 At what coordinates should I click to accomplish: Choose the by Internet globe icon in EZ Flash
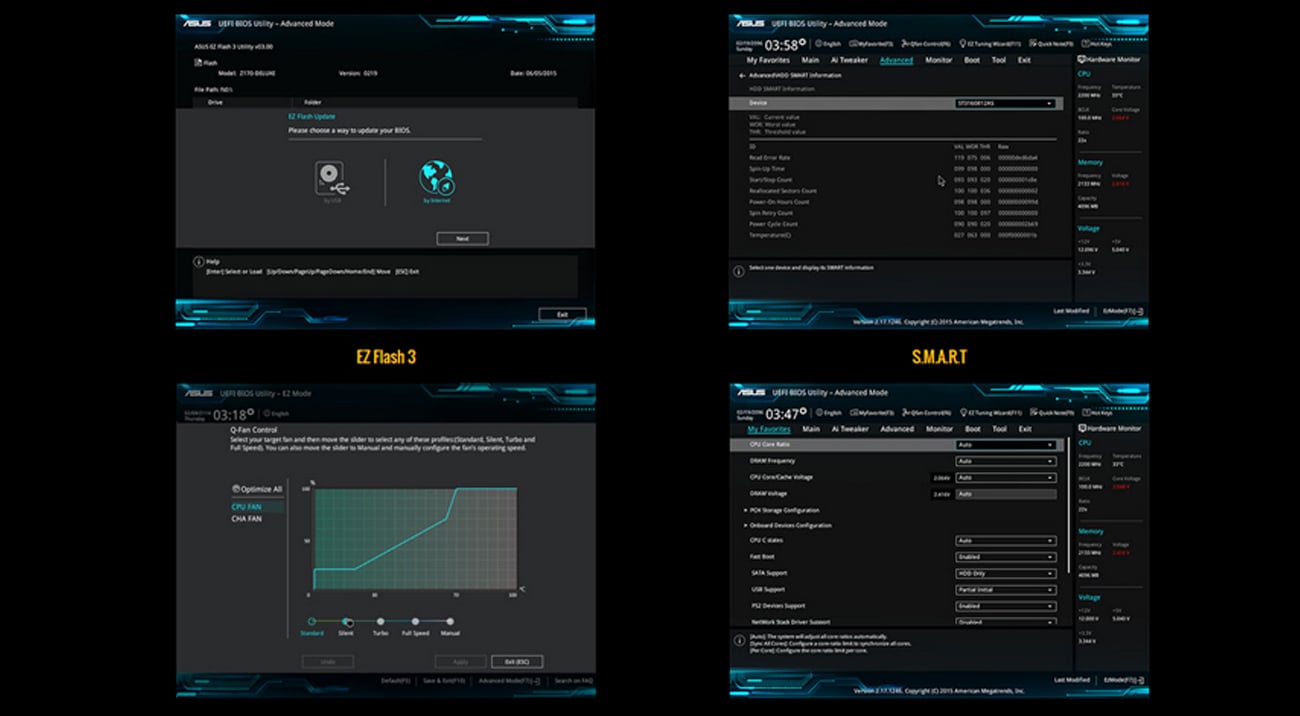point(437,178)
